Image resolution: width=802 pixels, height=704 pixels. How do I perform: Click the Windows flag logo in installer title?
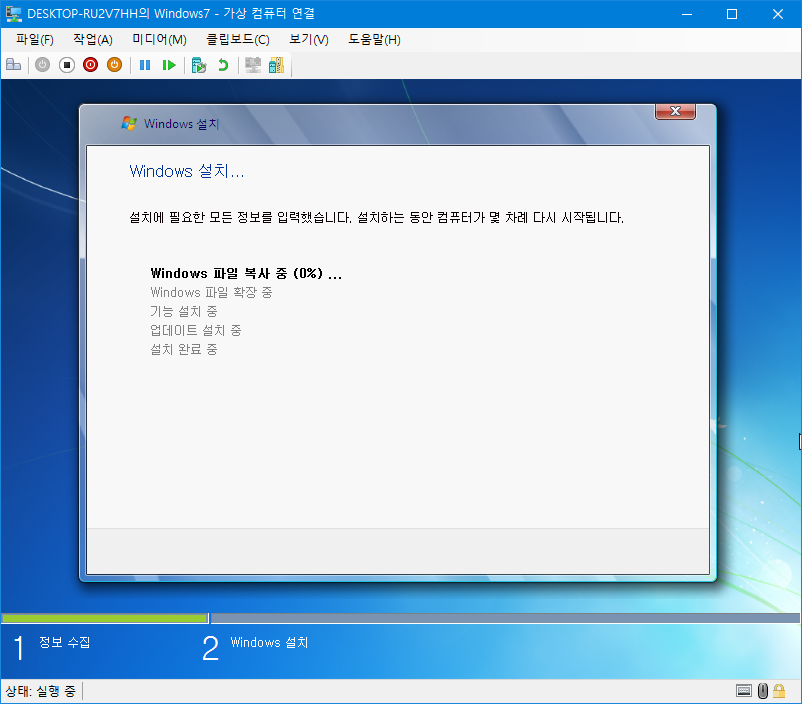pyautogui.click(x=129, y=123)
